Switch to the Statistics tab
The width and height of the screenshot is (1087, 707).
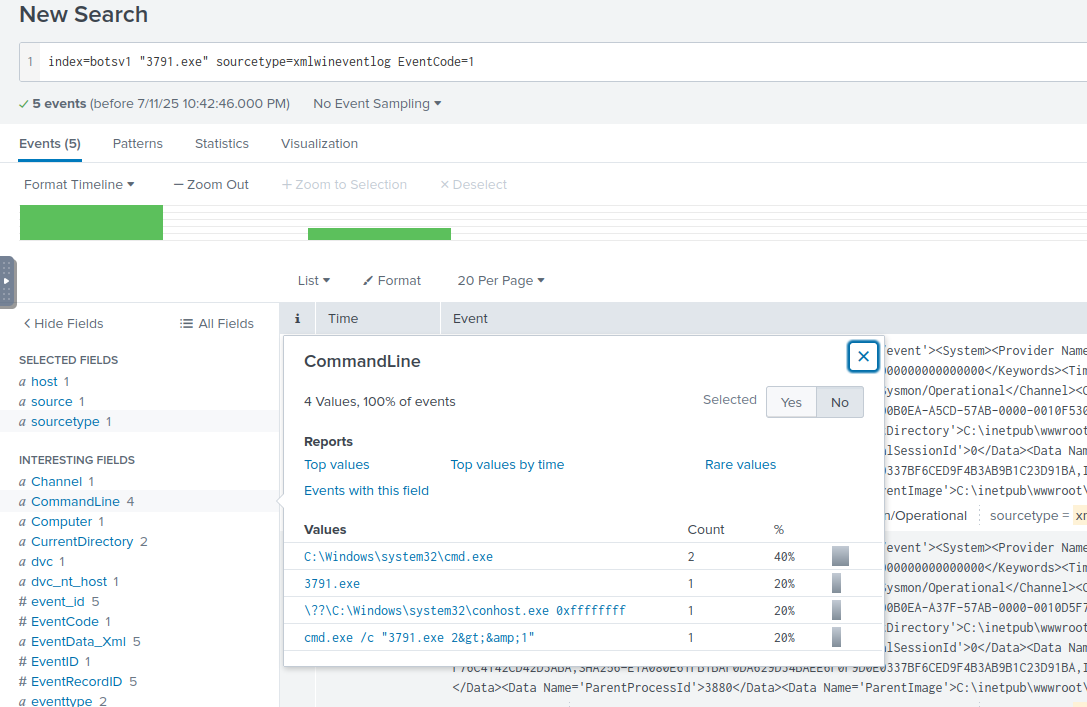click(222, 143)
